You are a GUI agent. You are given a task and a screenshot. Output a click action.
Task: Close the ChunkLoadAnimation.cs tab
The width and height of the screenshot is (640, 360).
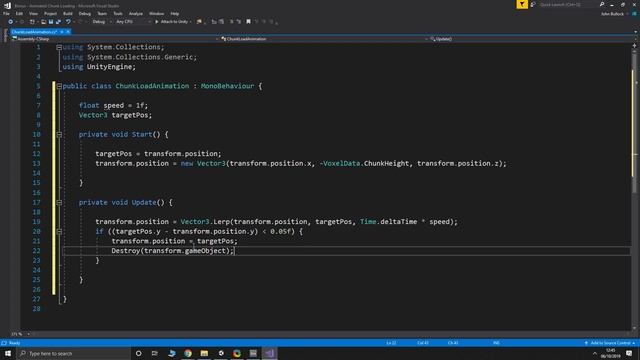pyautogui.click(x=68, y=32)
